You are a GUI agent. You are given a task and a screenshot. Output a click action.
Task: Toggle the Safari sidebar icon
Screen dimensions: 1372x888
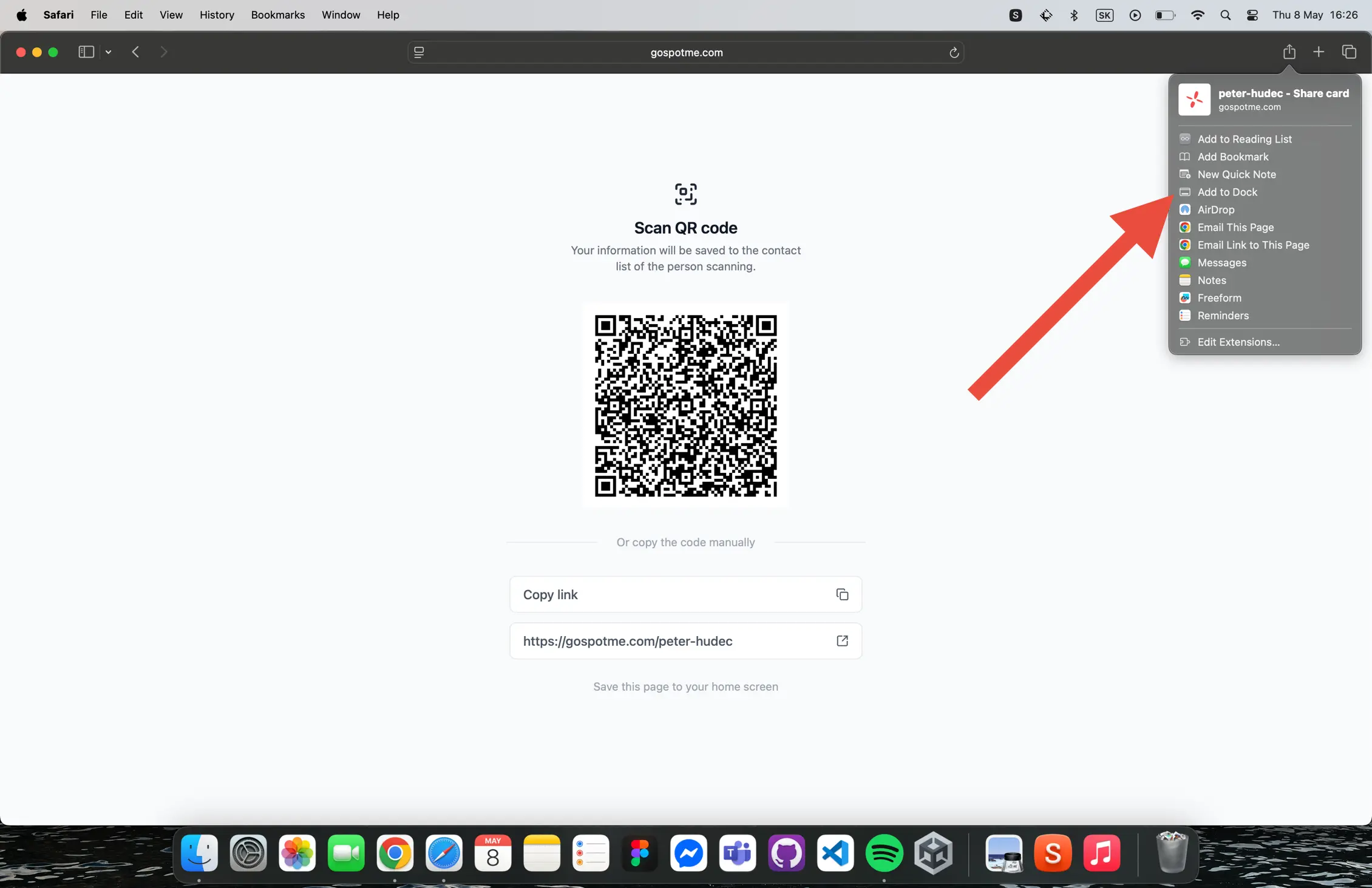coord(86,52)
